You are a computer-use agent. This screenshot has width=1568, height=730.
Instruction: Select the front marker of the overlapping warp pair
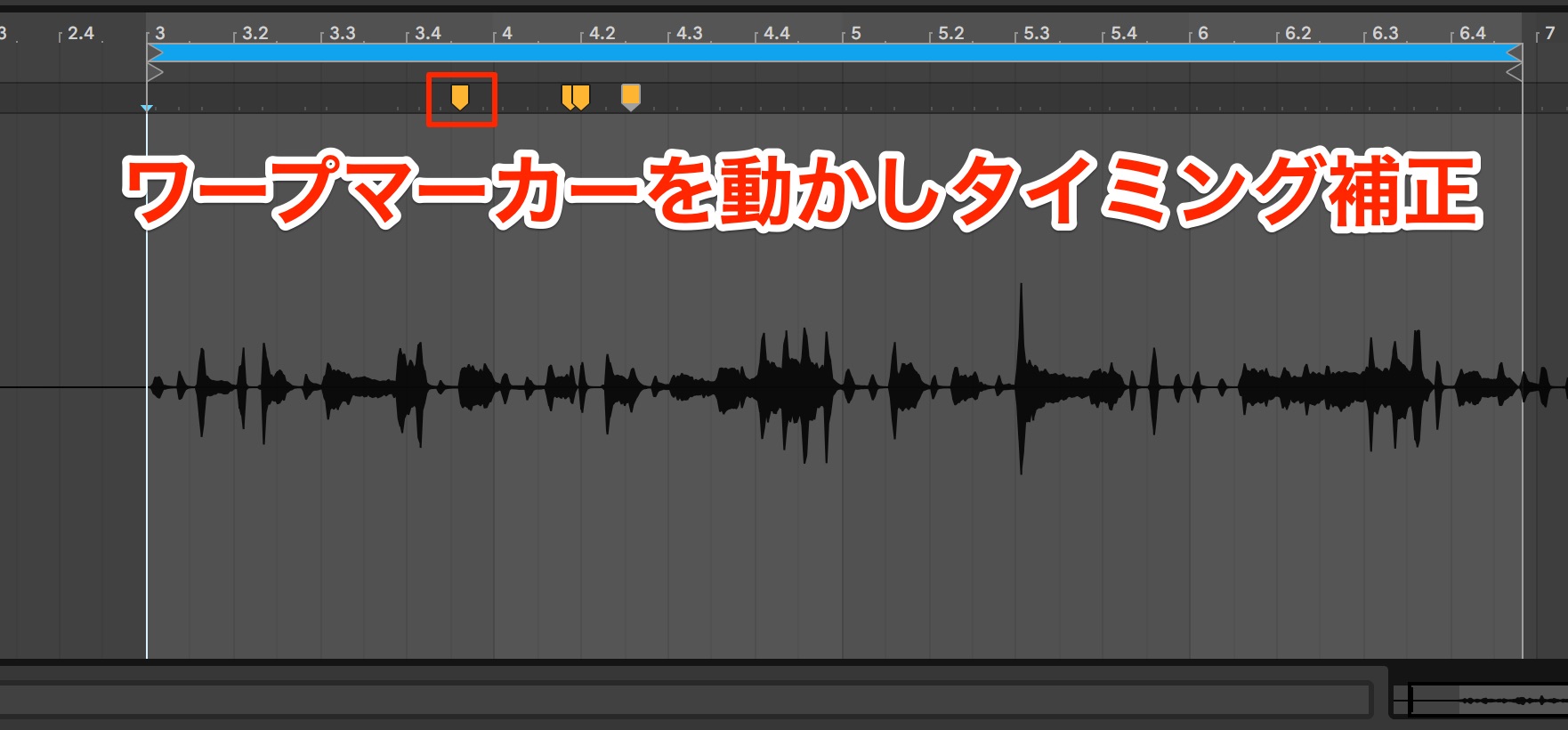(581, 97)
